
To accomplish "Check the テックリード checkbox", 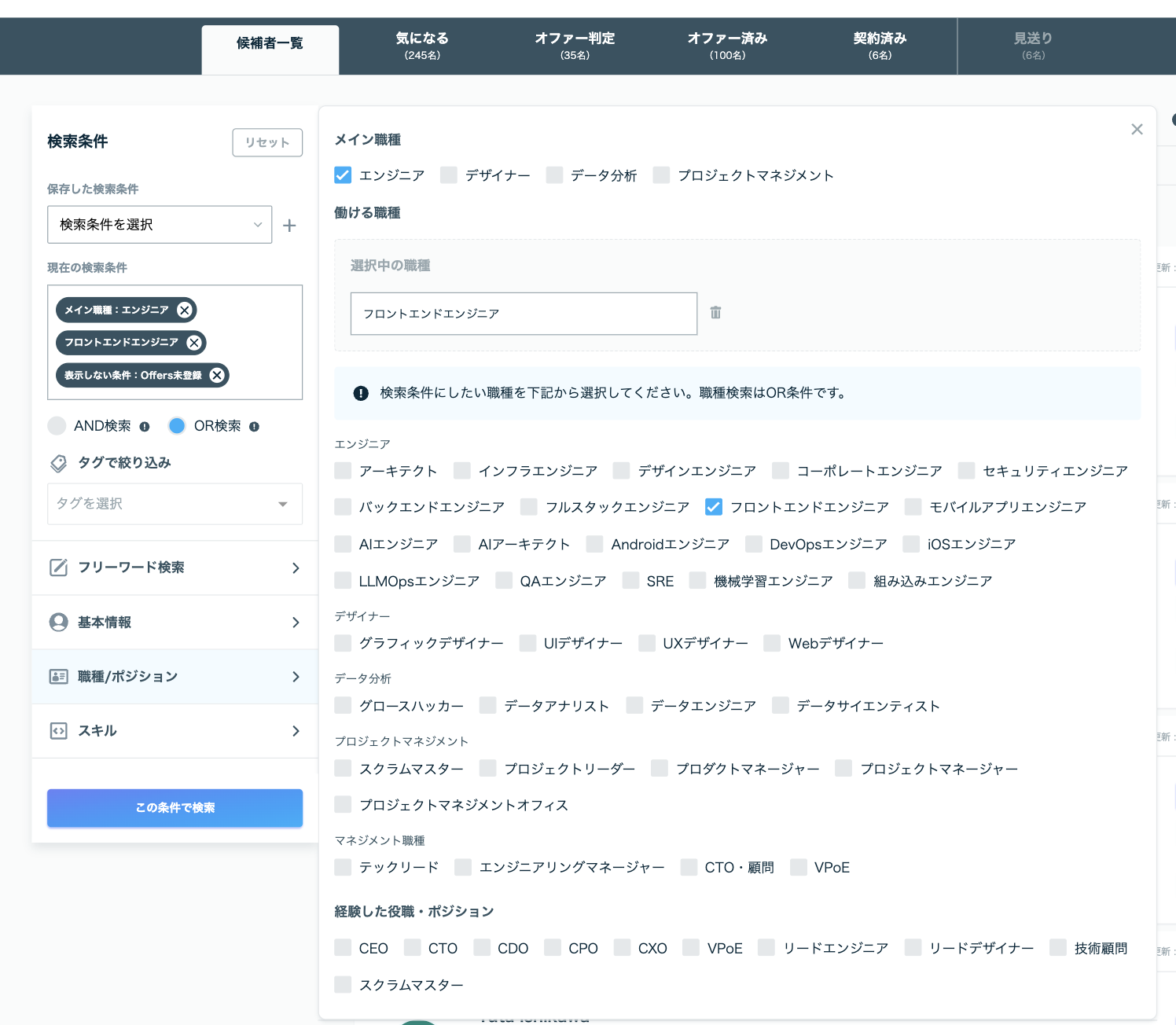I will [x=343, y=867].
